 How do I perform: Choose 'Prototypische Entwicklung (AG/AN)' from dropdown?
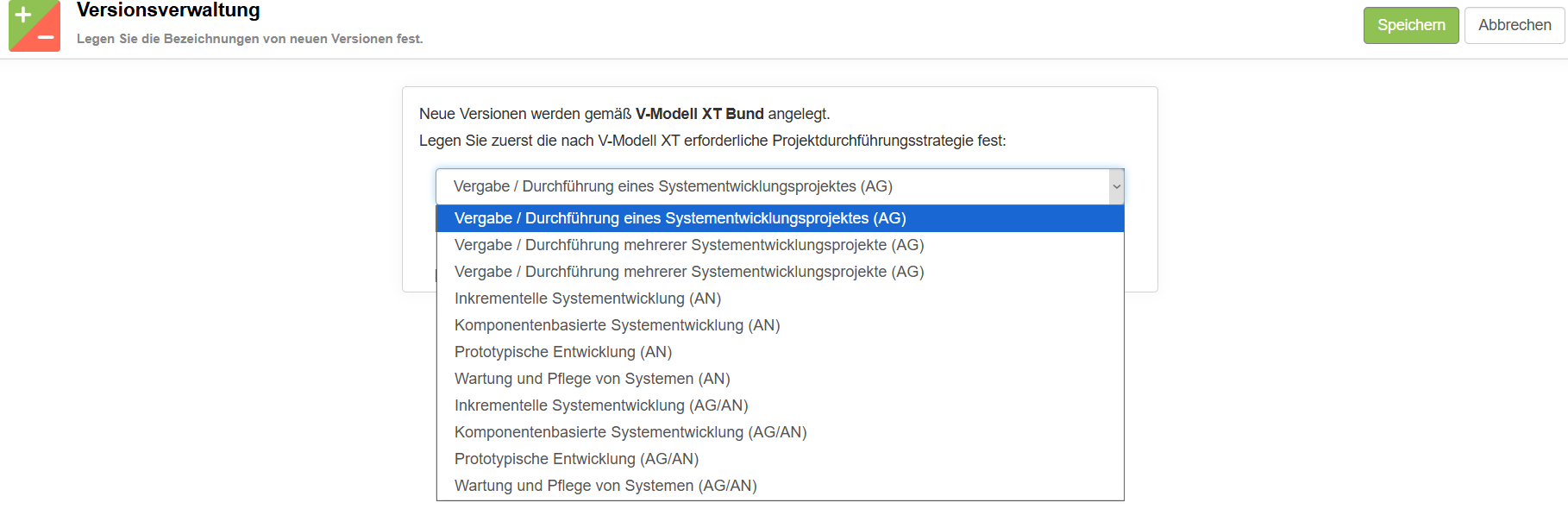coord(576,459)
